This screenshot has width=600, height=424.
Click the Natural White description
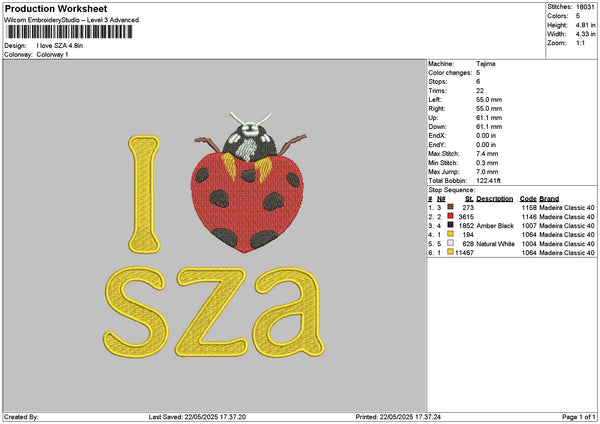(496, 244)
